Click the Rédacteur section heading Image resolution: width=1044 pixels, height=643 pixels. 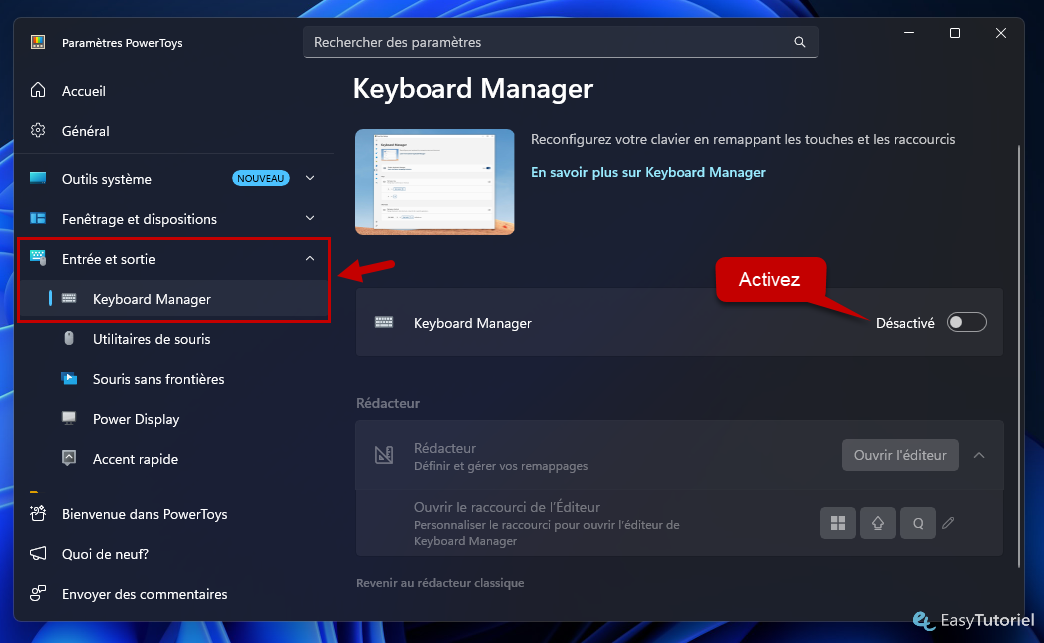388,403
